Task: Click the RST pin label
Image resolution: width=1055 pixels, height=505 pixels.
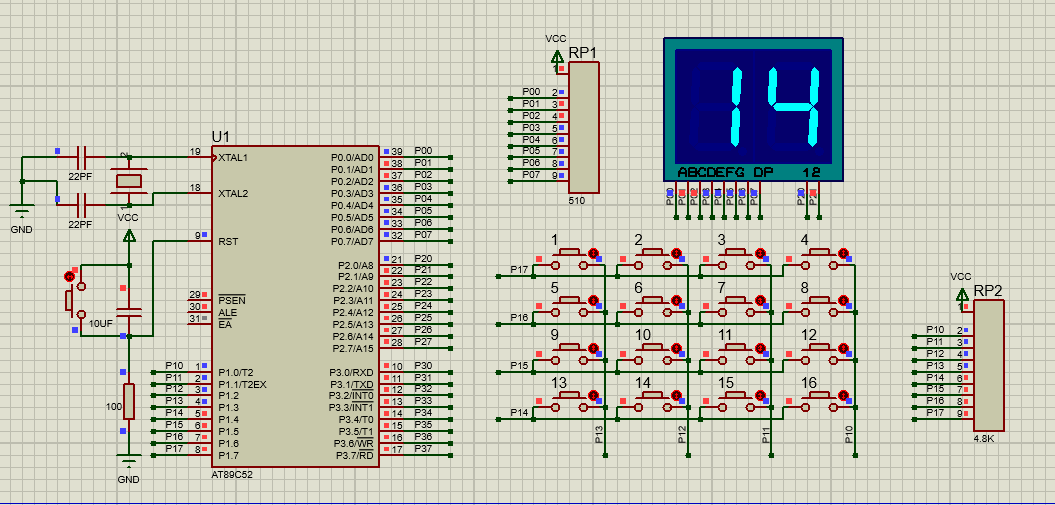Action: [x=227, y=241]
